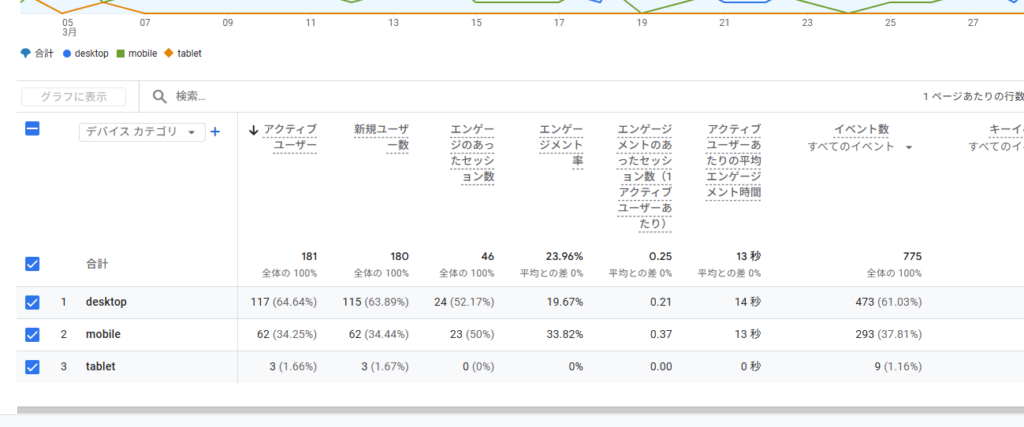
Task: Click the desktop legend blue dot
Action: [66, 53]
